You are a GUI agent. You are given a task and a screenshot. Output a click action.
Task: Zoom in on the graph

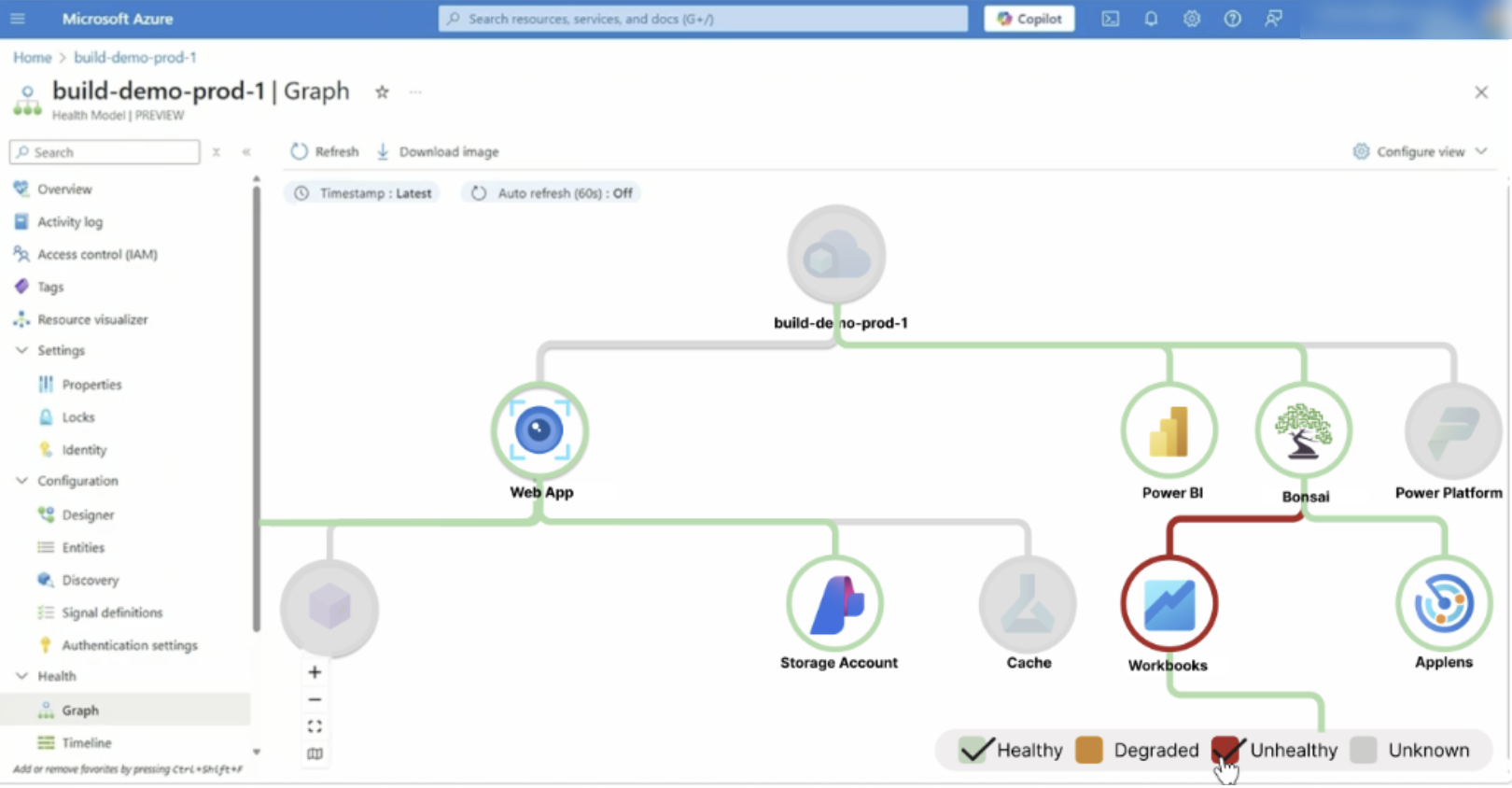[315, 672]
